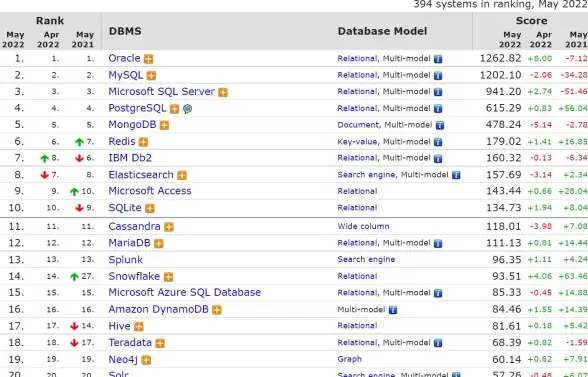Click the blue info icon in MongoDB's model column
588x377 pixels.
click(x=440, y=125)
